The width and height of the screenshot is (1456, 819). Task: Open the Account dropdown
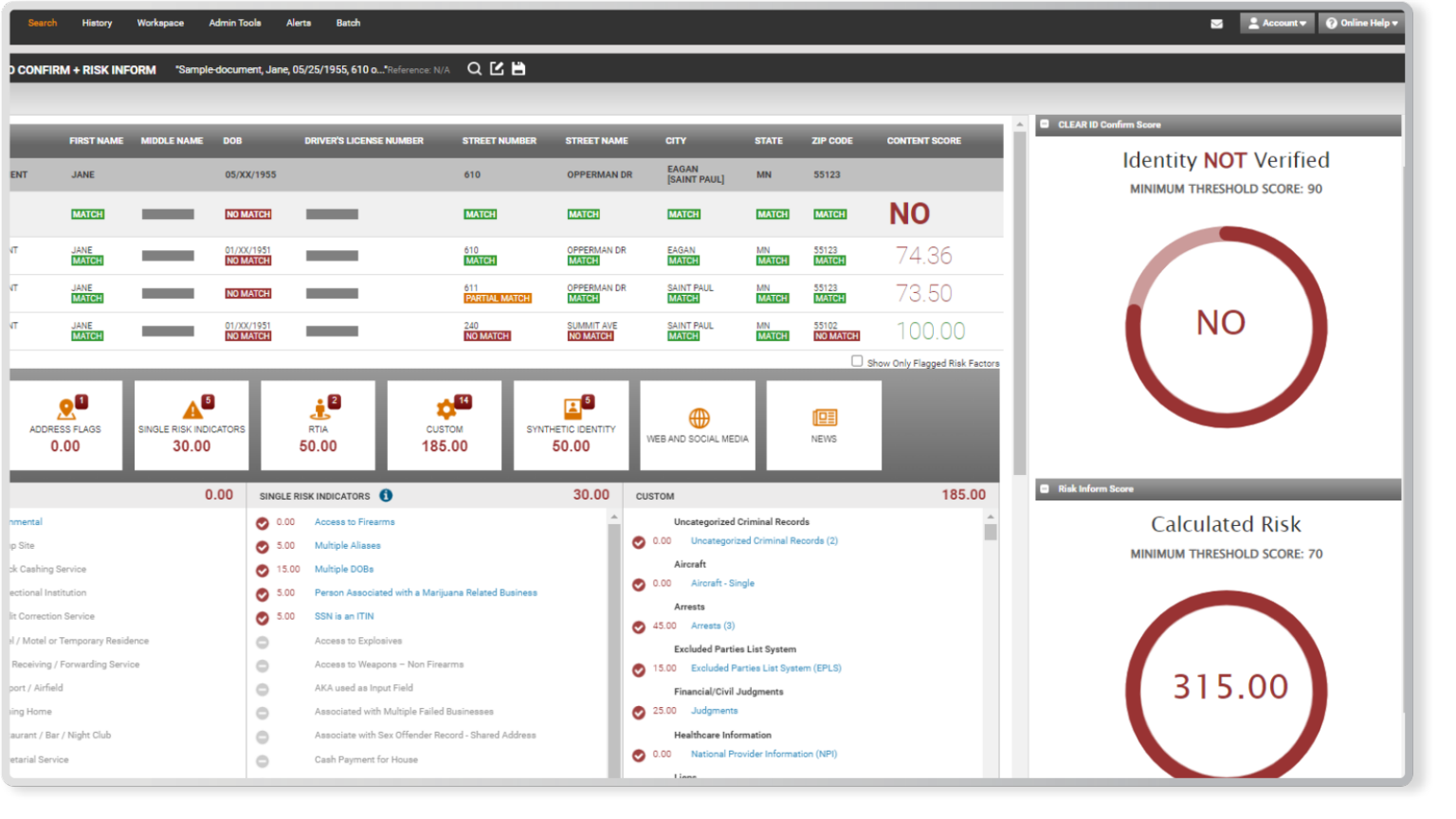click(1277, 24)
